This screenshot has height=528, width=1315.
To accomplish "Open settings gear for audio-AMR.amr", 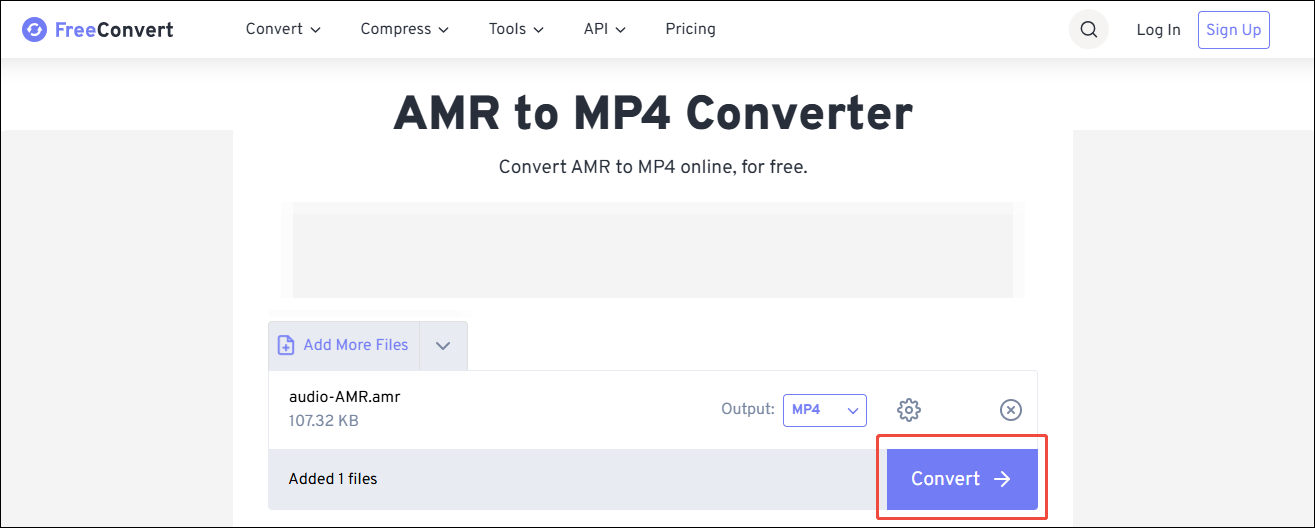I will tap(909, 410).
